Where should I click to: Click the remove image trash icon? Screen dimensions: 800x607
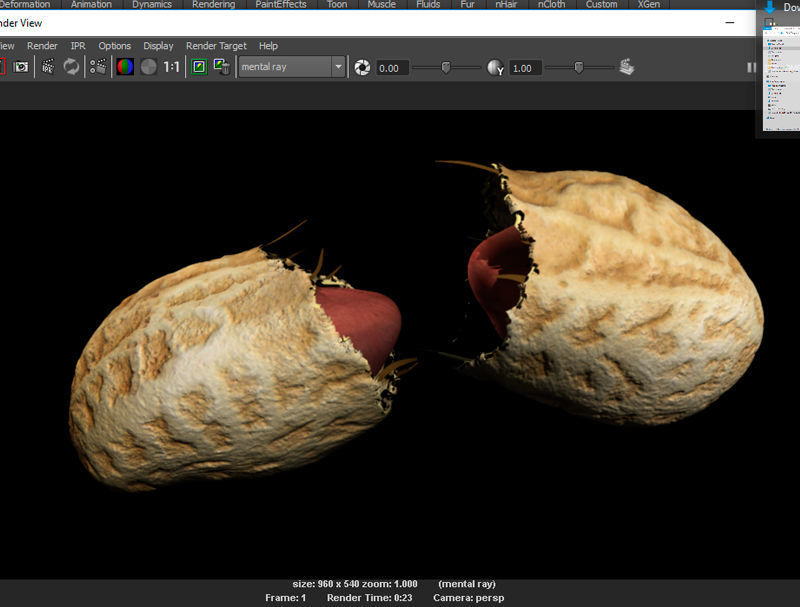click(222, 67)
